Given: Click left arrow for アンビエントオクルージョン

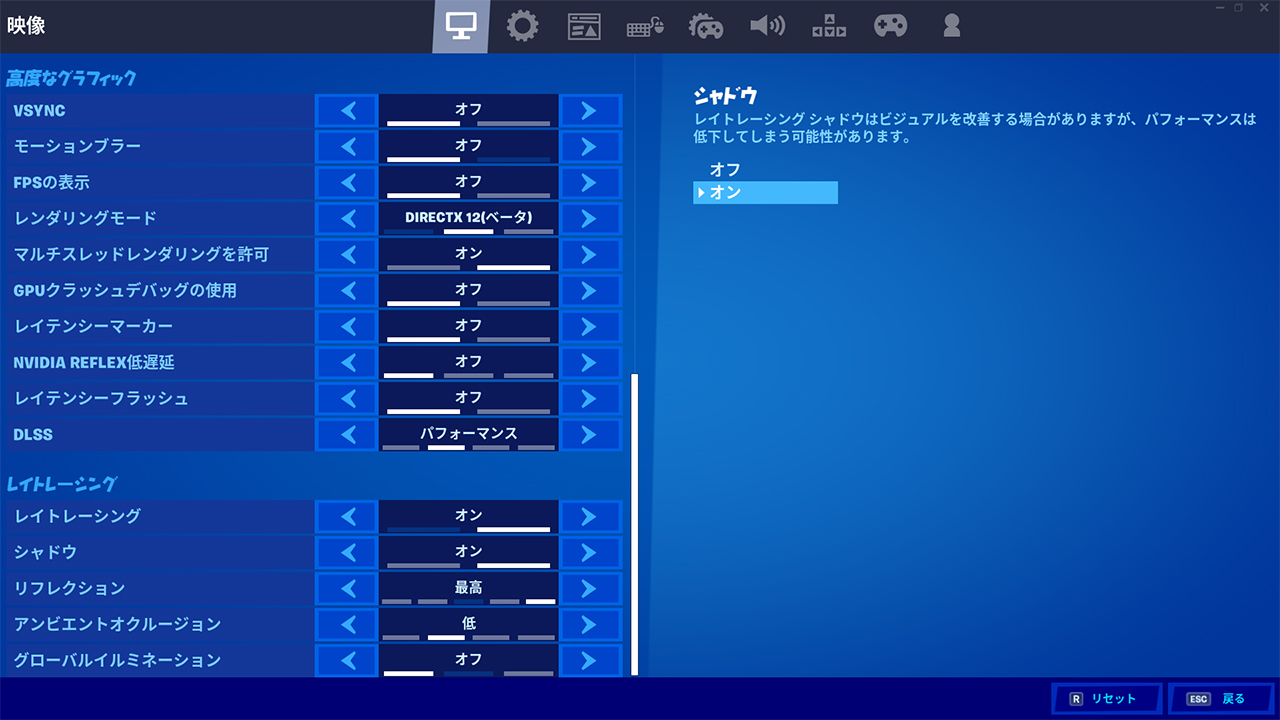Looking at the screenshot, I should tap(347, 624).
